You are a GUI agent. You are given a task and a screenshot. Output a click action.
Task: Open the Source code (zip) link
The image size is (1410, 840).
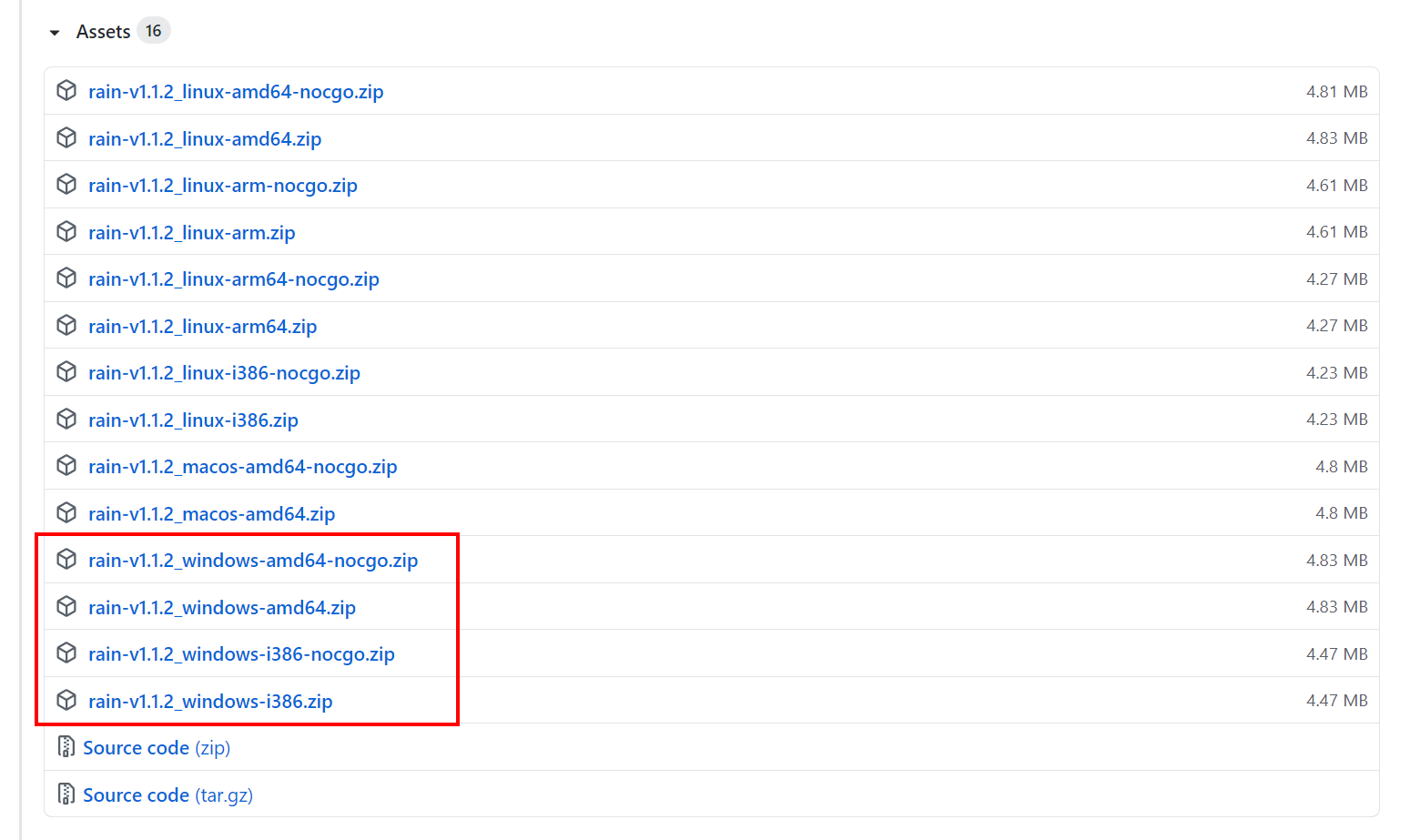coord(137,747)
